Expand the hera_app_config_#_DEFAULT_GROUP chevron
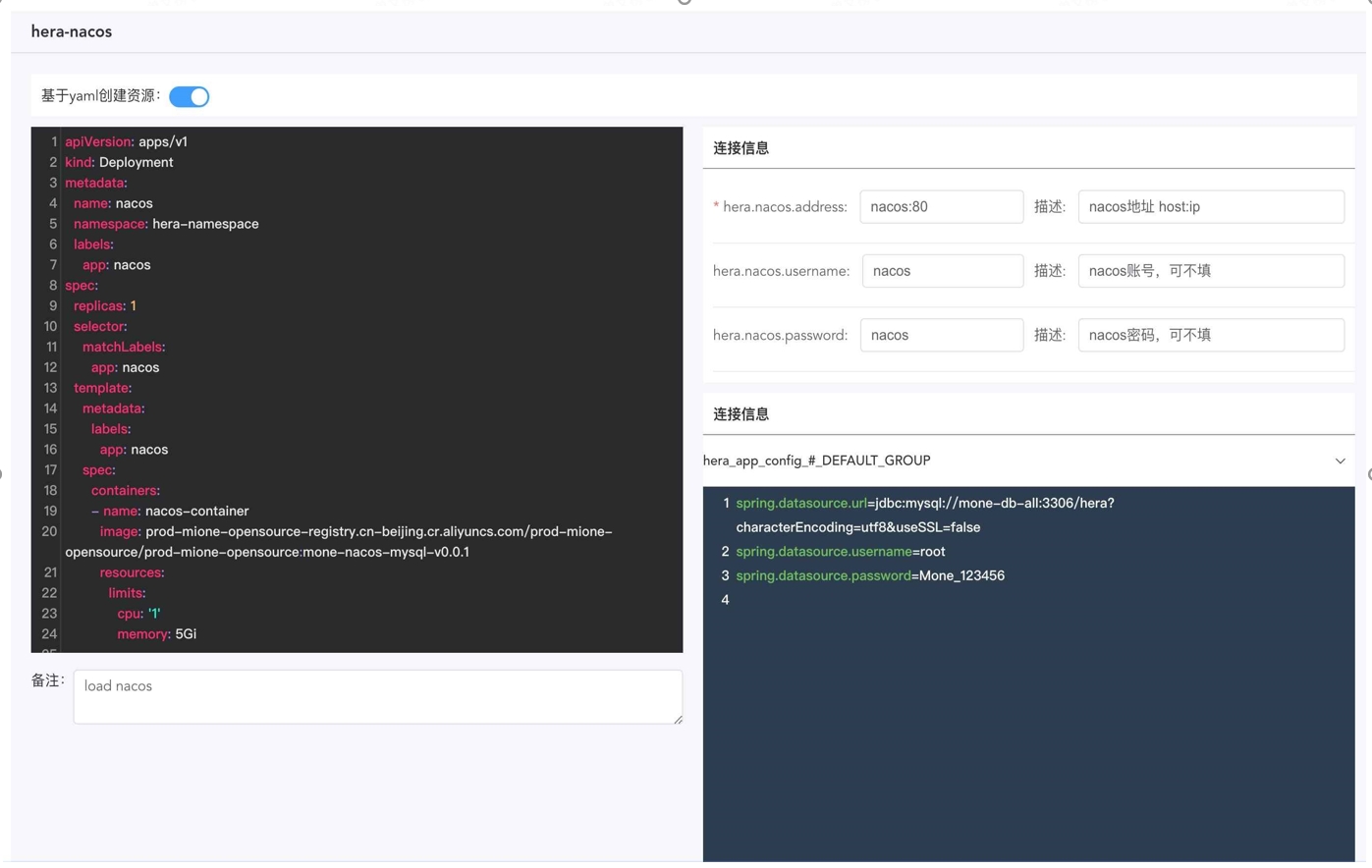Image resolution: width=1372 pixels, height=868 pixels. pyautogui.click(x=1340, y=461)
